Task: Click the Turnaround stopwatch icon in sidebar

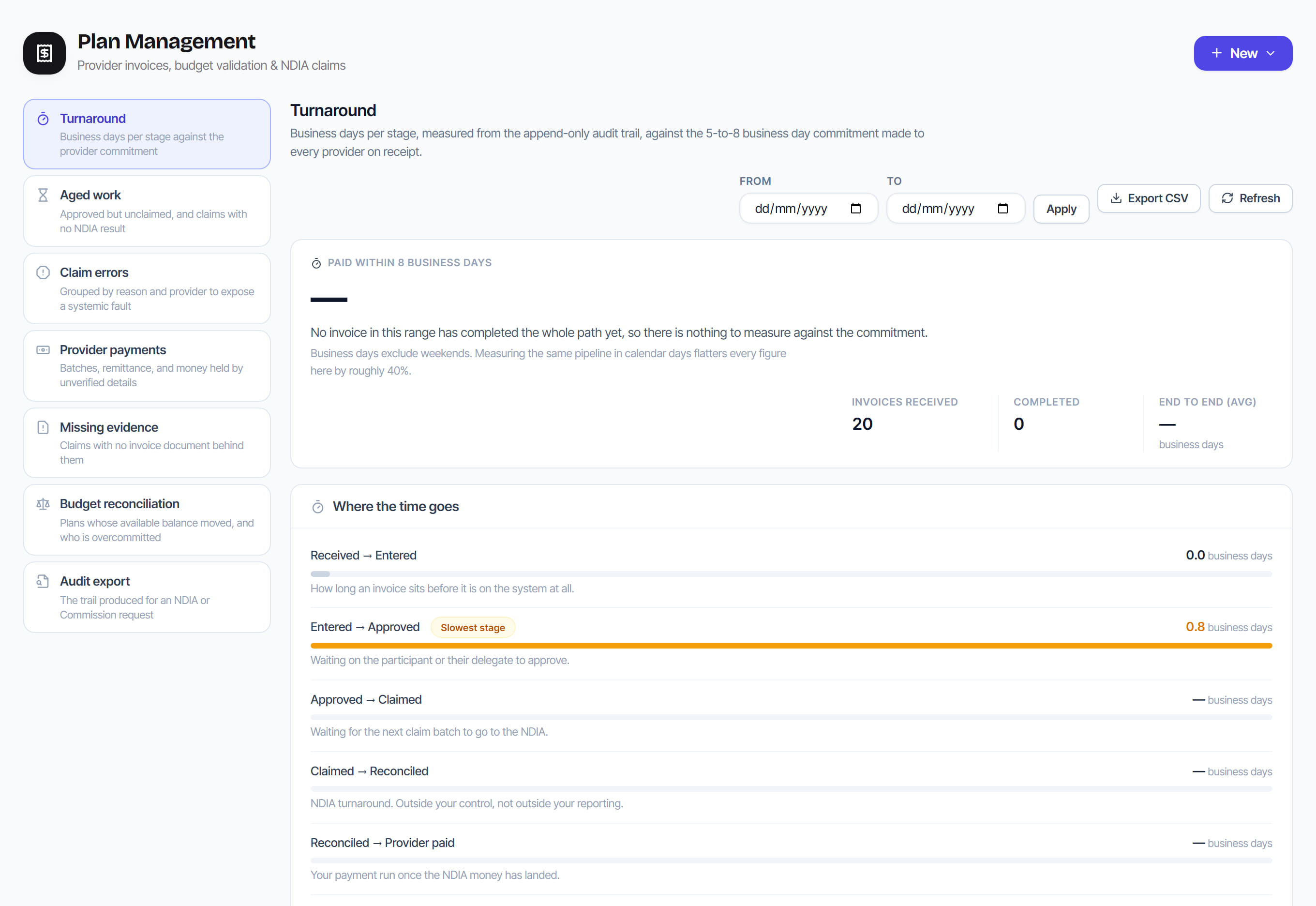Action: (43, 119)
